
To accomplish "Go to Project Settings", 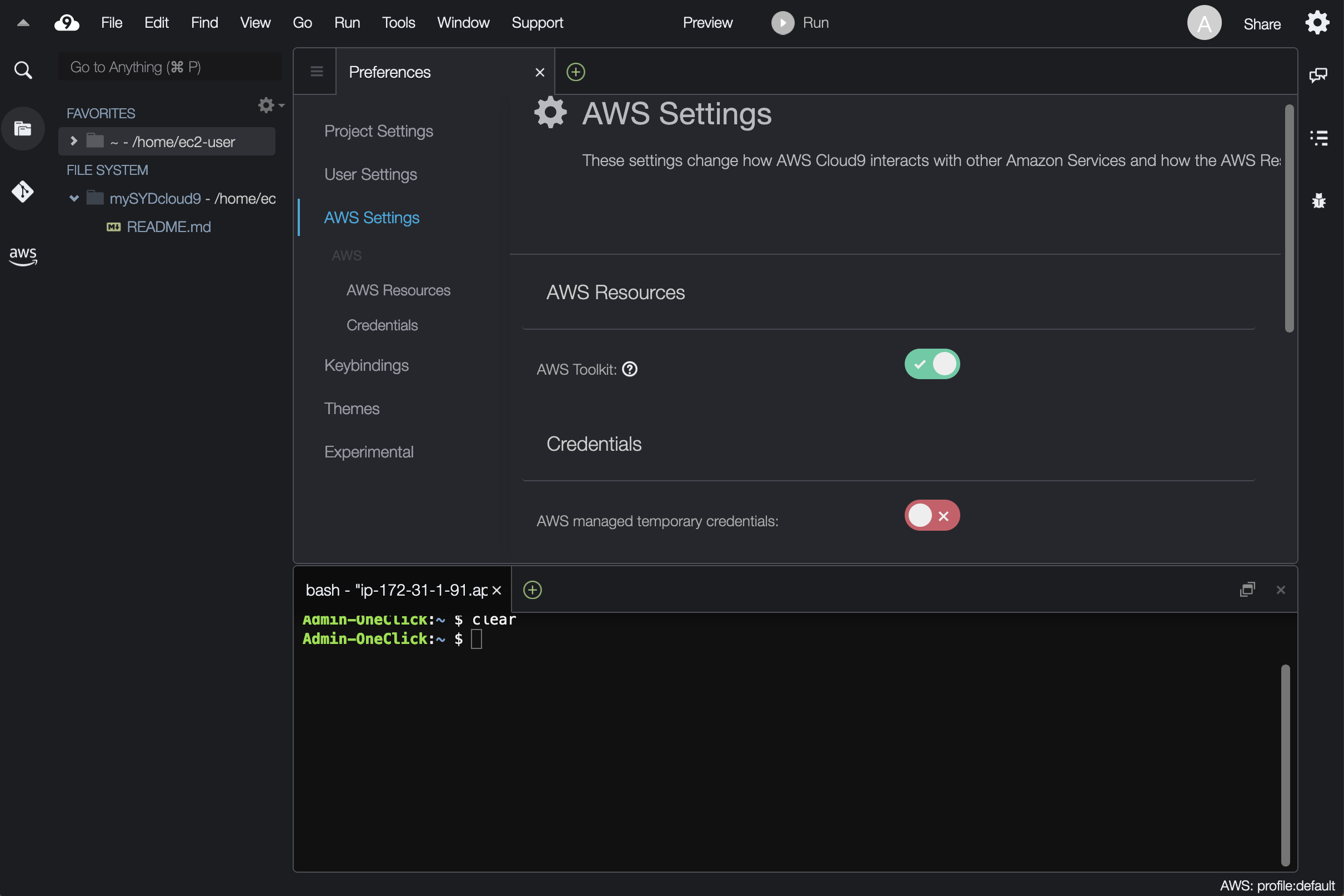I will click(378, 131).
